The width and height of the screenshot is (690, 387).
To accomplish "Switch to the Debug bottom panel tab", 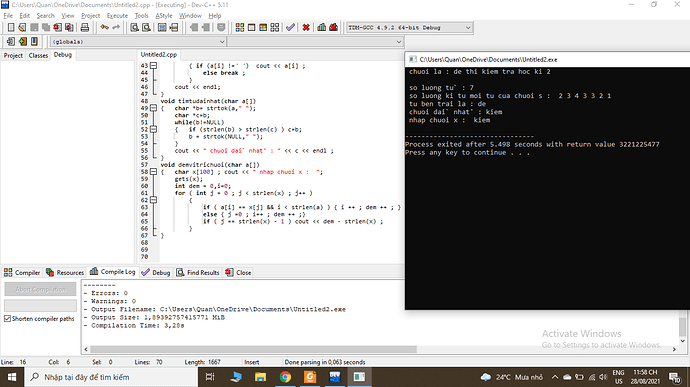I will 156,273.
